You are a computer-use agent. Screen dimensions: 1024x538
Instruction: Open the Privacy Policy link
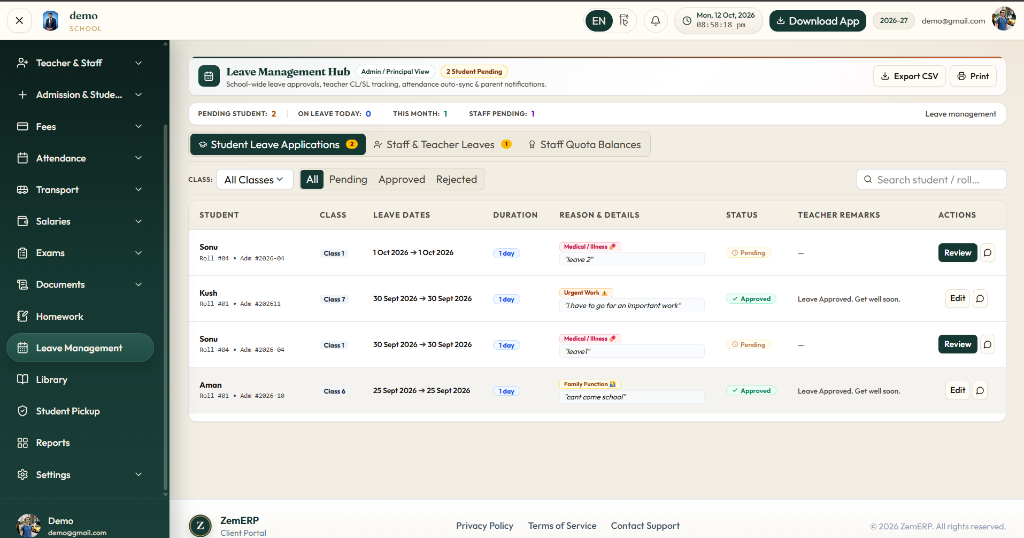coord(485,526)
